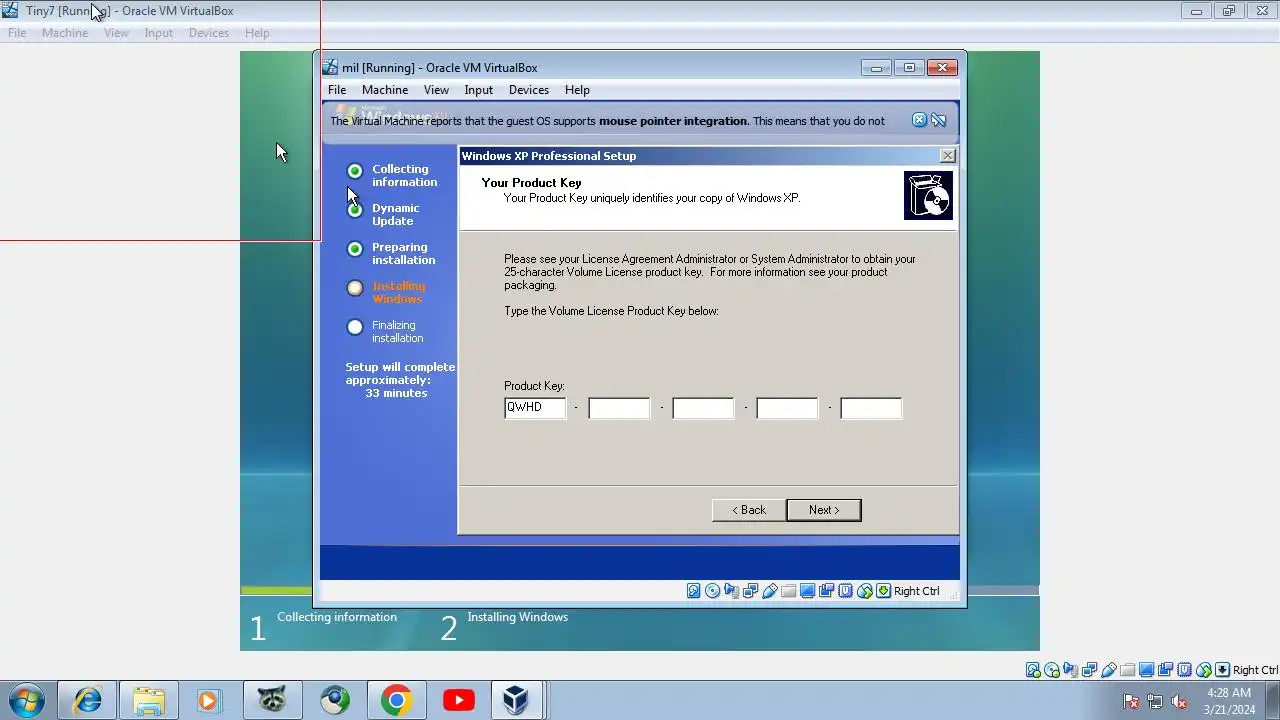Viewport: 1280px width, 720px height.
Task: Click recording icon in Tiny7 window status bar
Action: coord(1166,670)
